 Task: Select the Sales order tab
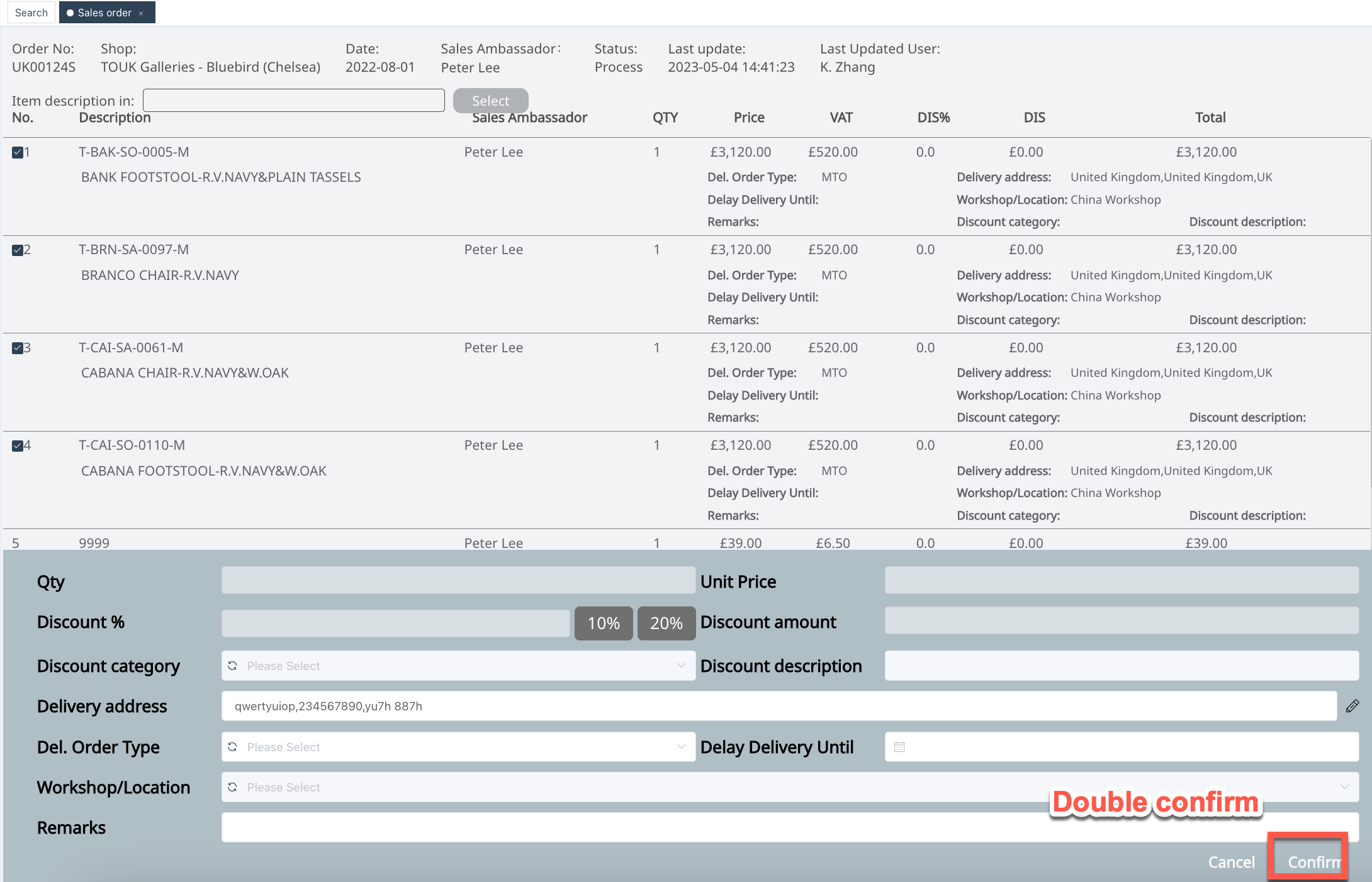(x=104, y=13)
